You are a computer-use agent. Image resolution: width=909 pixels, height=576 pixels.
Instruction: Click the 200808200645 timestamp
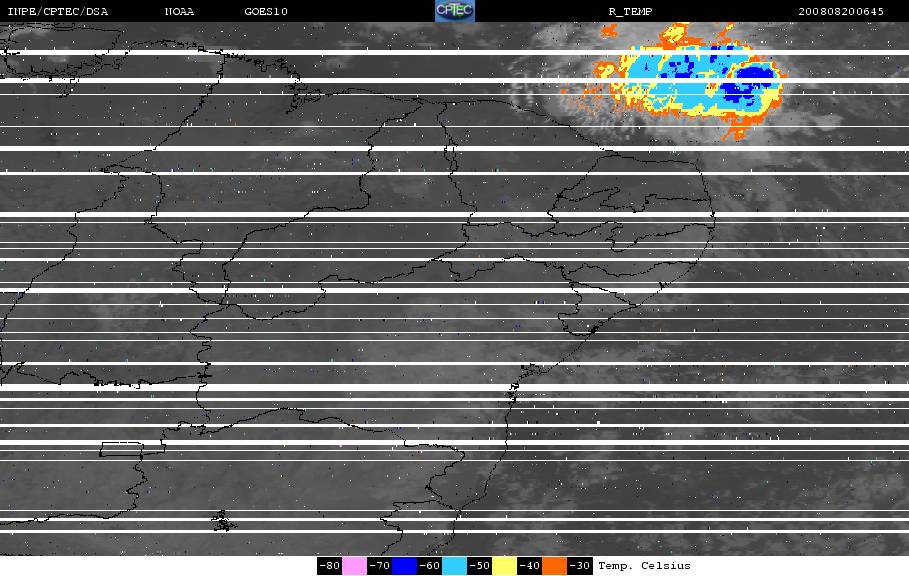click(x=841, y=12)
